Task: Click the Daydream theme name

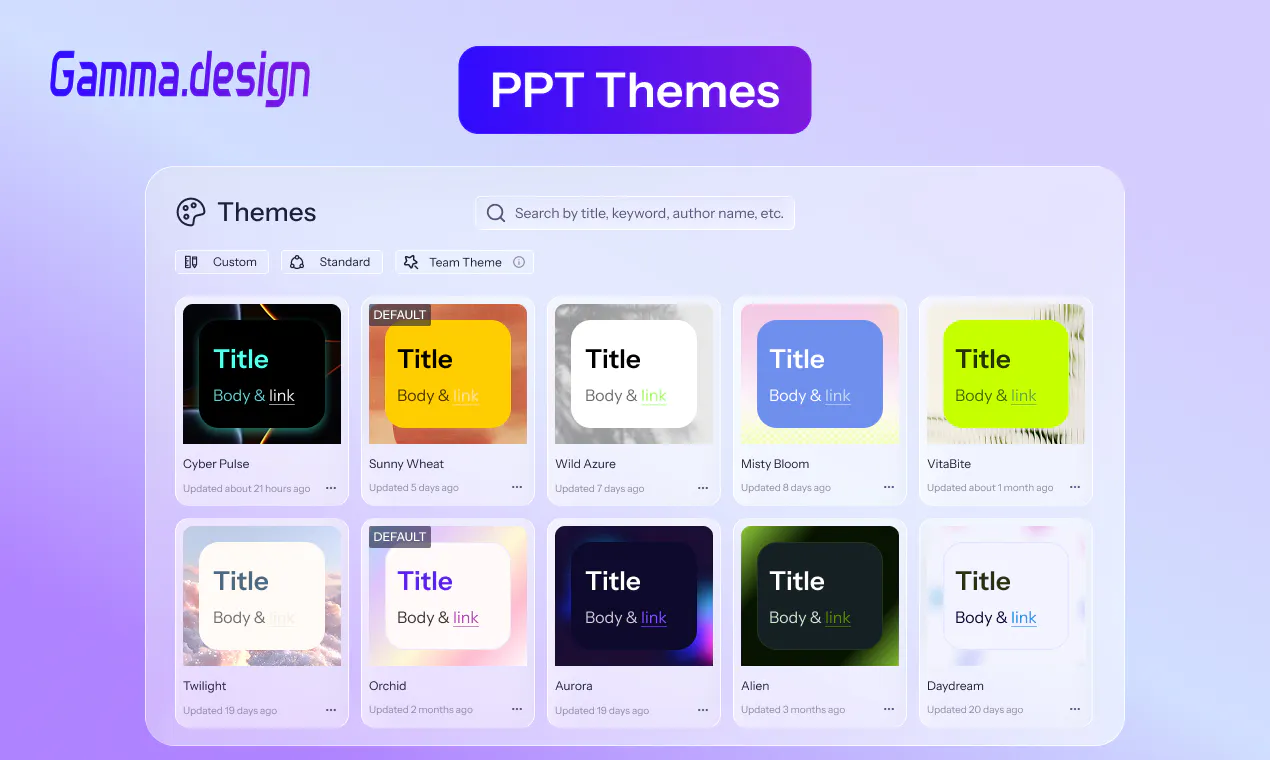Action: coord(955,686)
